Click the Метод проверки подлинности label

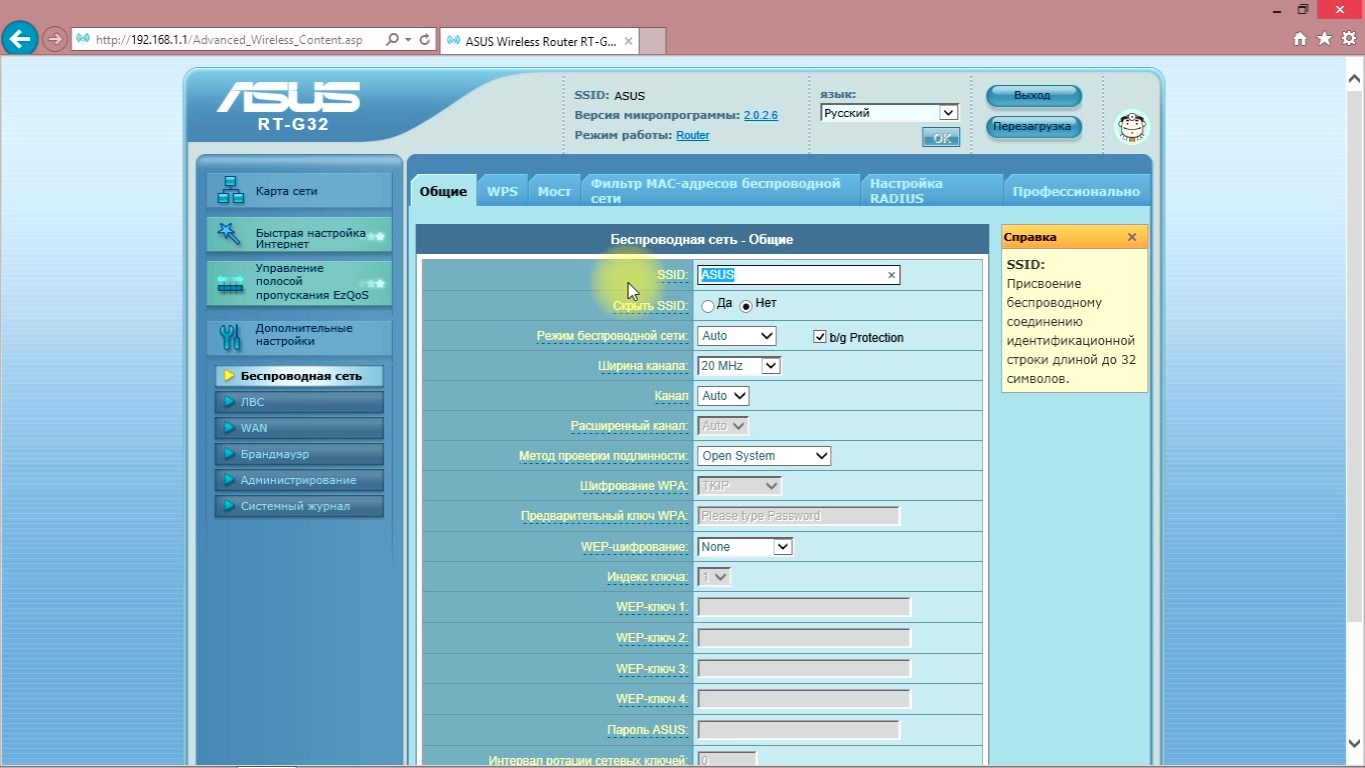click(x=603, y=456)
